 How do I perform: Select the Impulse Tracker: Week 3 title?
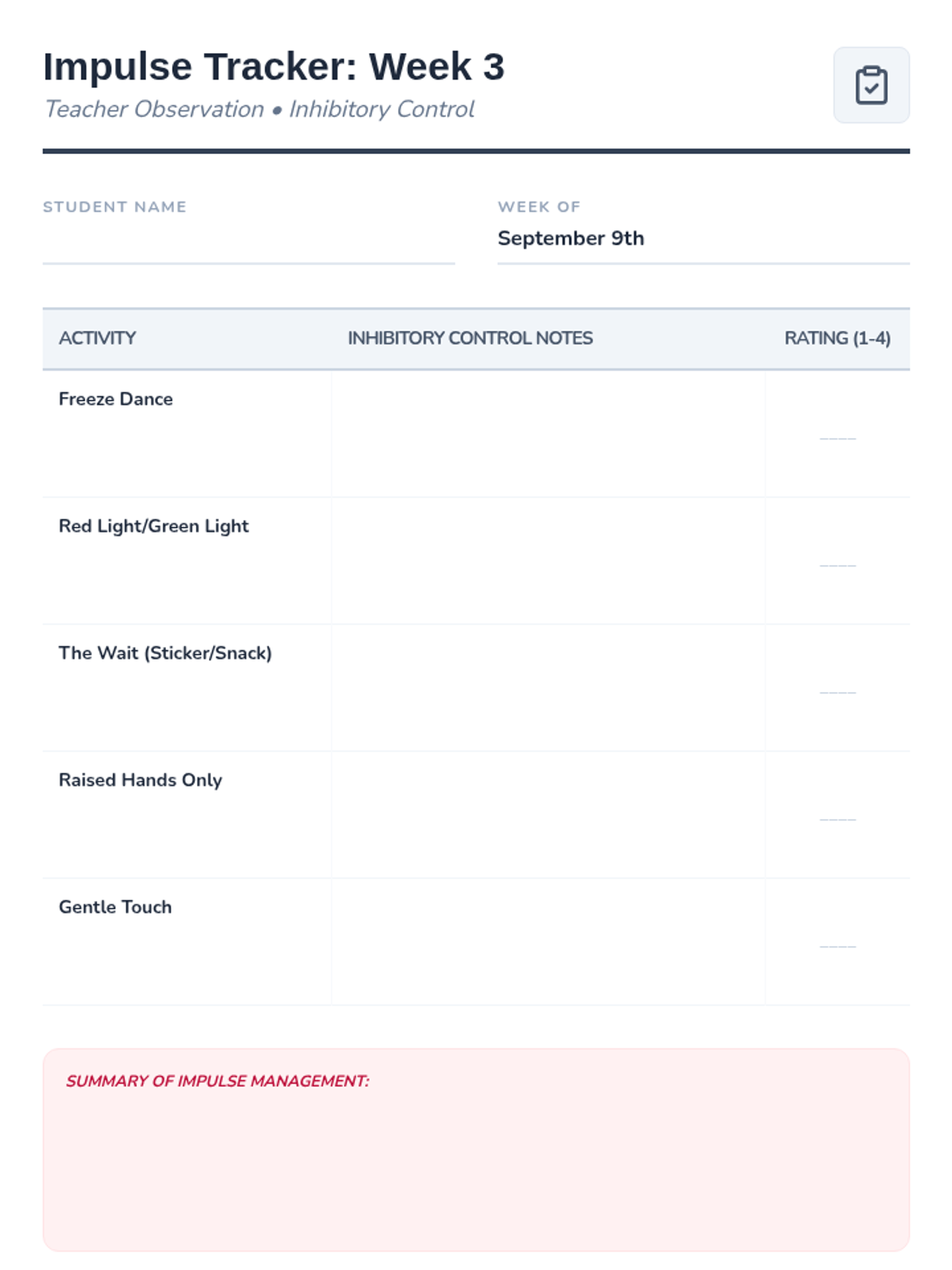tap(274, 67)
